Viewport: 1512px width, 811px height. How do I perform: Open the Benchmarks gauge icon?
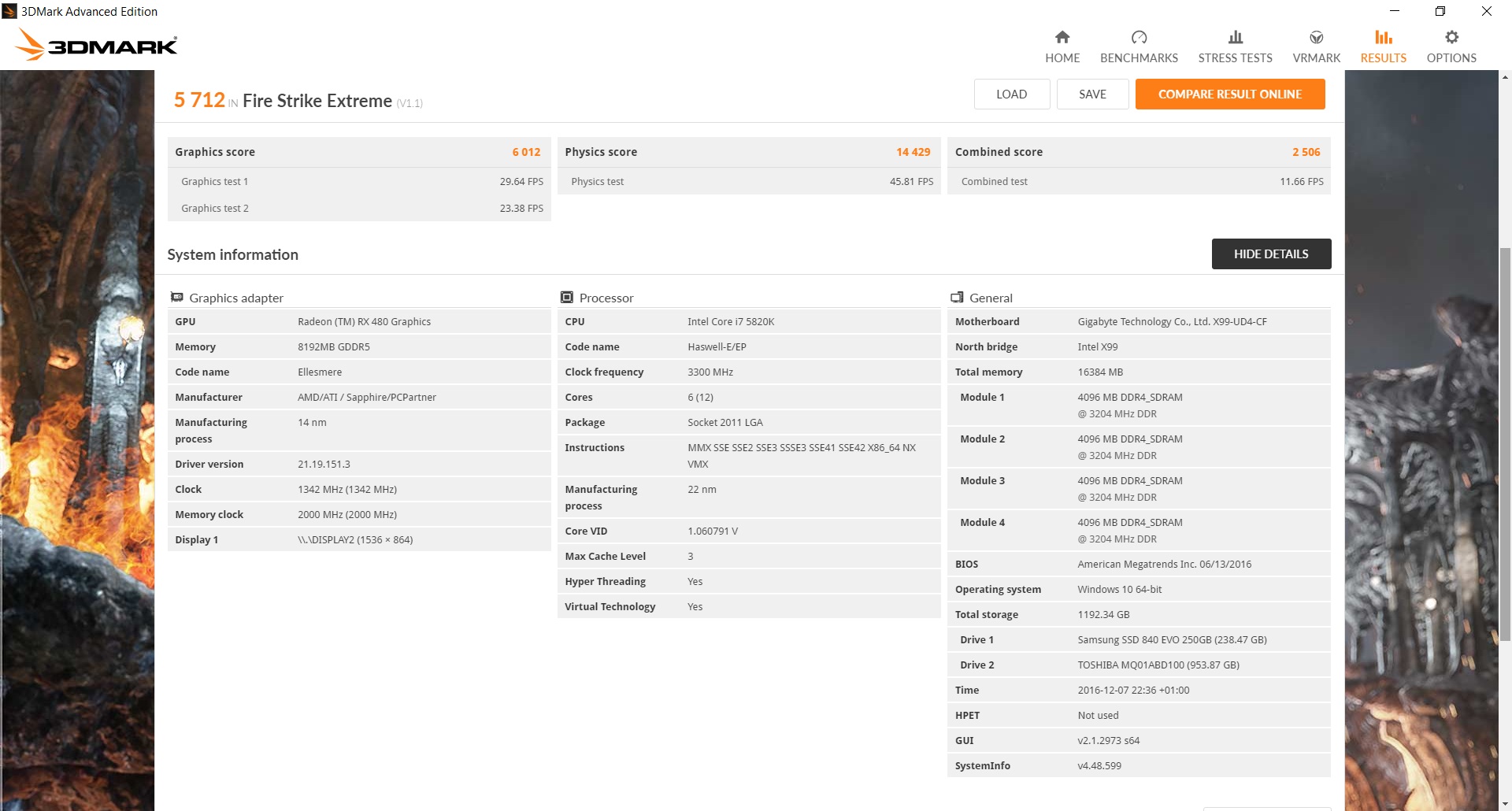[1139, 37]
